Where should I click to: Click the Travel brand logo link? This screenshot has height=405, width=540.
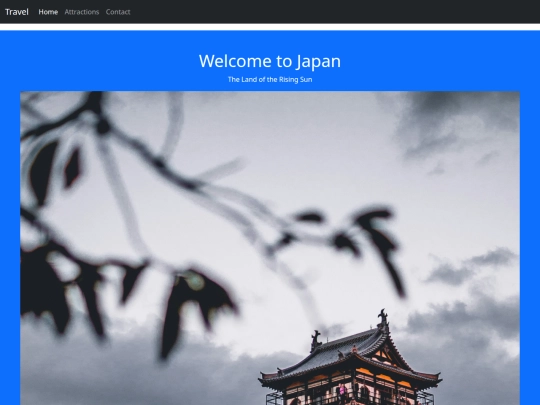click(17, 12)
